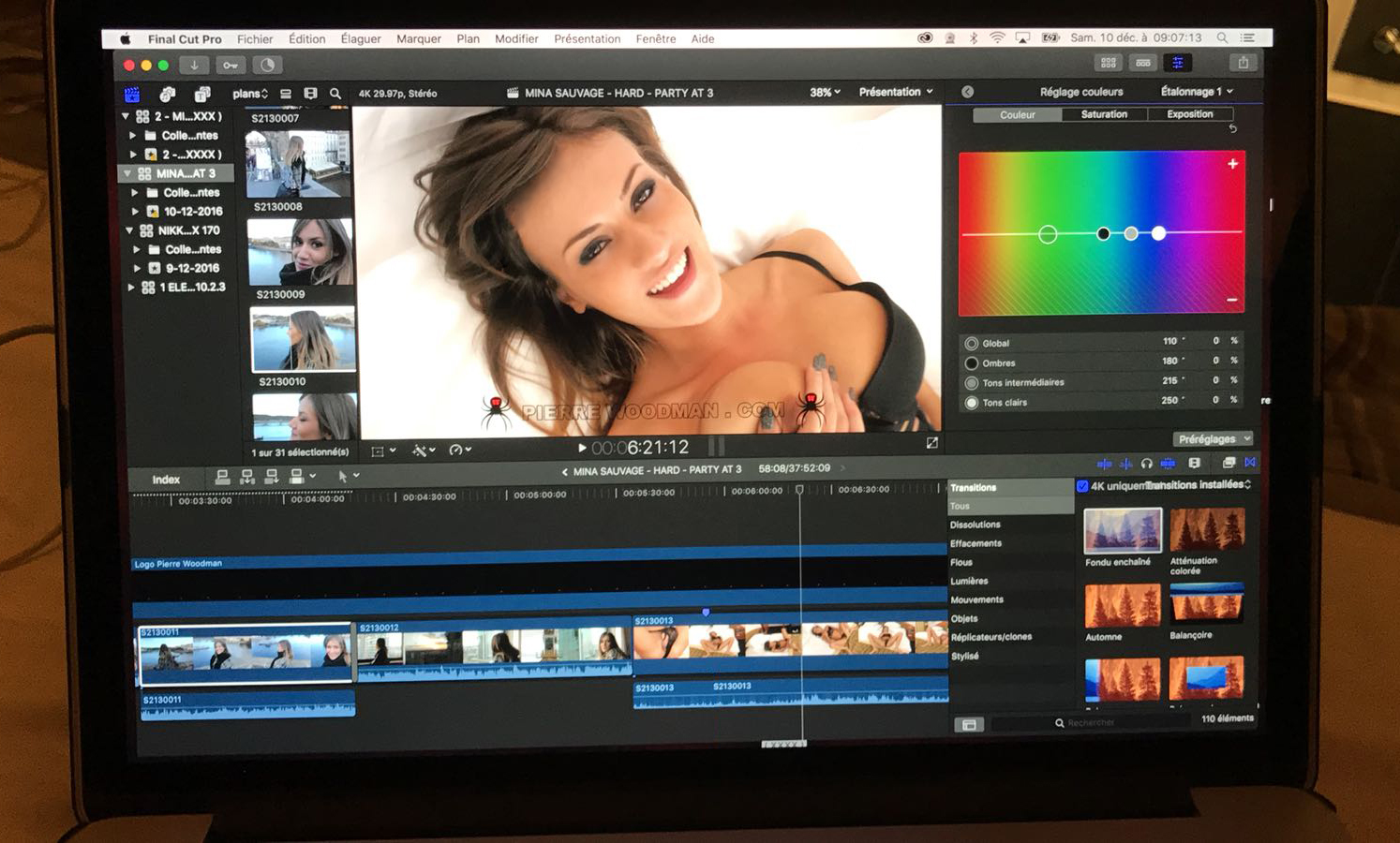The width and height of the screenshot is (1400, 843).
Task: Open the Keyword Editor key icon
Action: click(x=231, y=65)
